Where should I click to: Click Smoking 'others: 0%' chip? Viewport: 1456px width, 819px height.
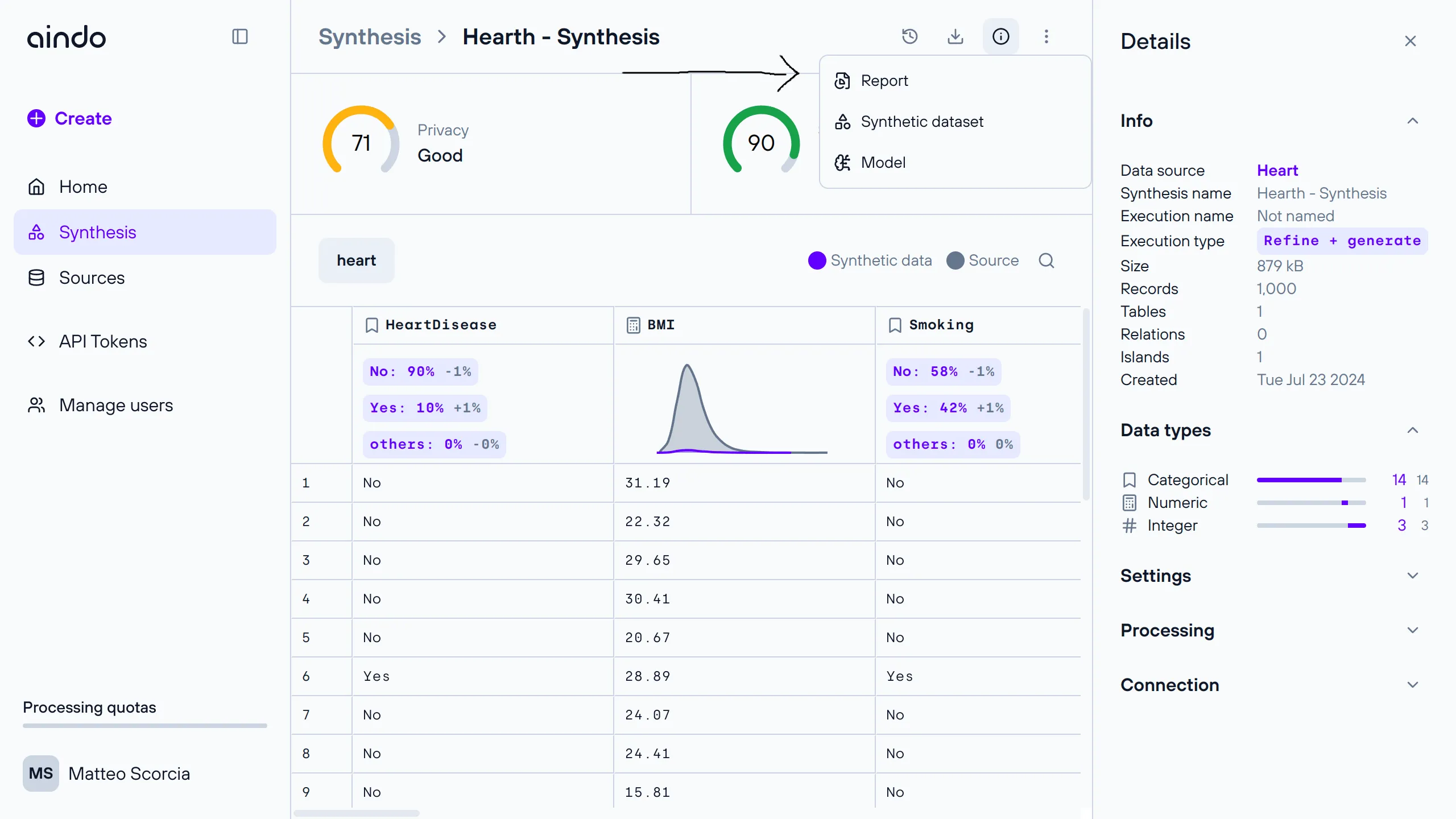(x=953, y=445)
